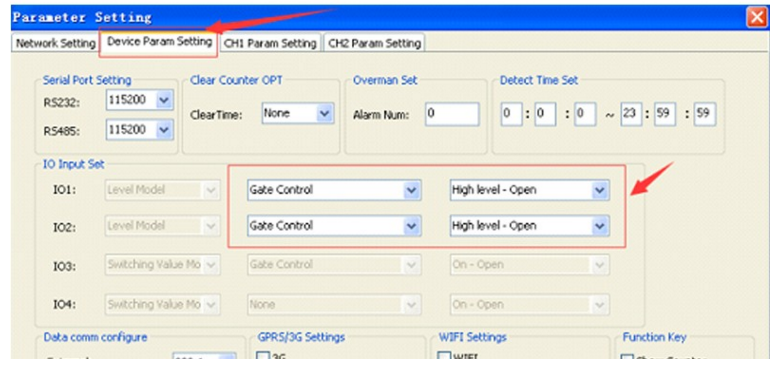
Task: Toggle the Function Key checkbox
Action: [629, 359]
